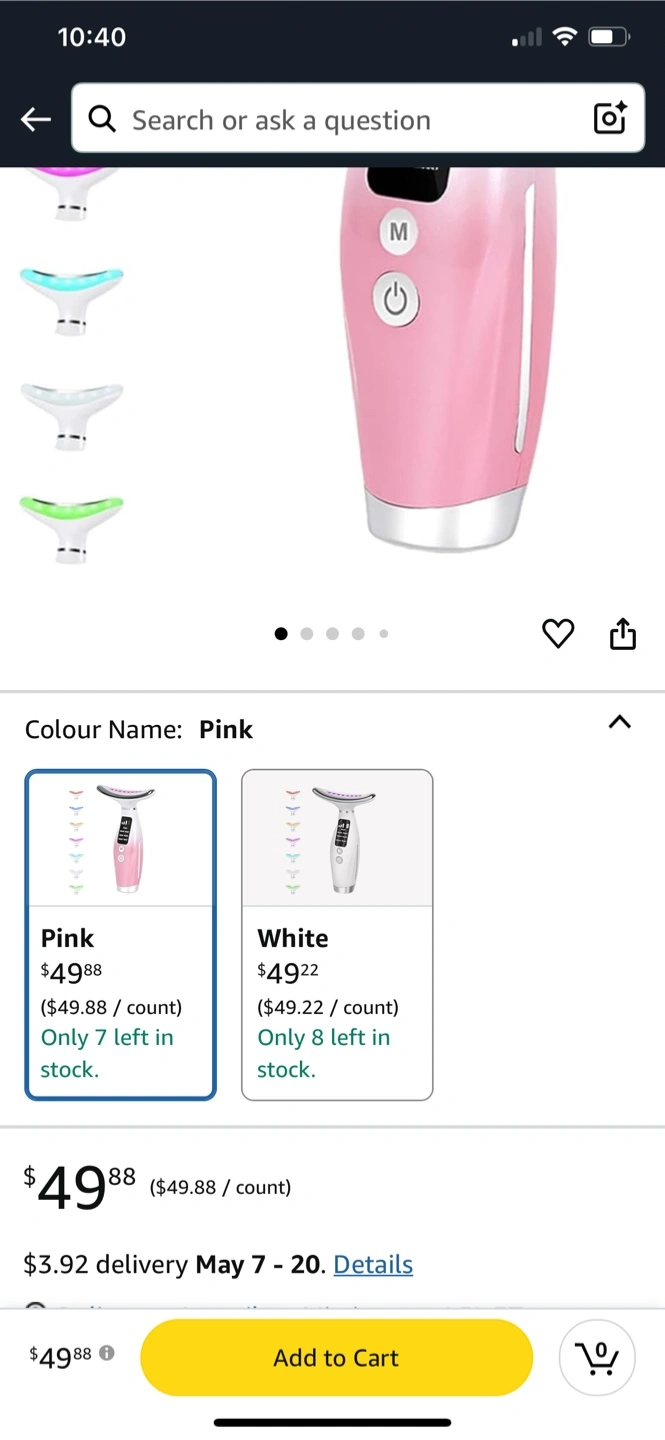Click the Add to Cart button
The image size is (665, 1440).
pyautogui.click(x=336, y=1357)
